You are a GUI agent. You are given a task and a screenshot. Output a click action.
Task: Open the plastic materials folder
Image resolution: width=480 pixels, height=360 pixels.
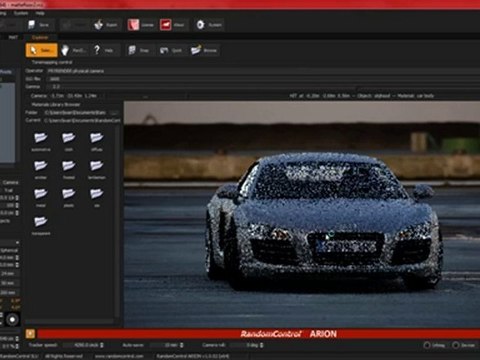pyautogui.click(x=69, y=197)
